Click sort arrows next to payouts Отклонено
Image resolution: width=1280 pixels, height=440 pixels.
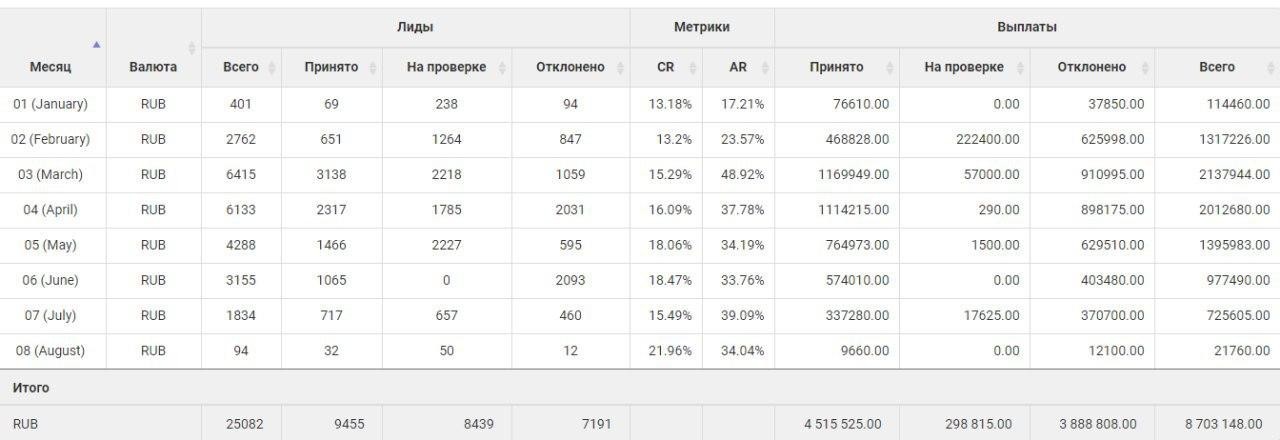click(x=1144, y=67)
